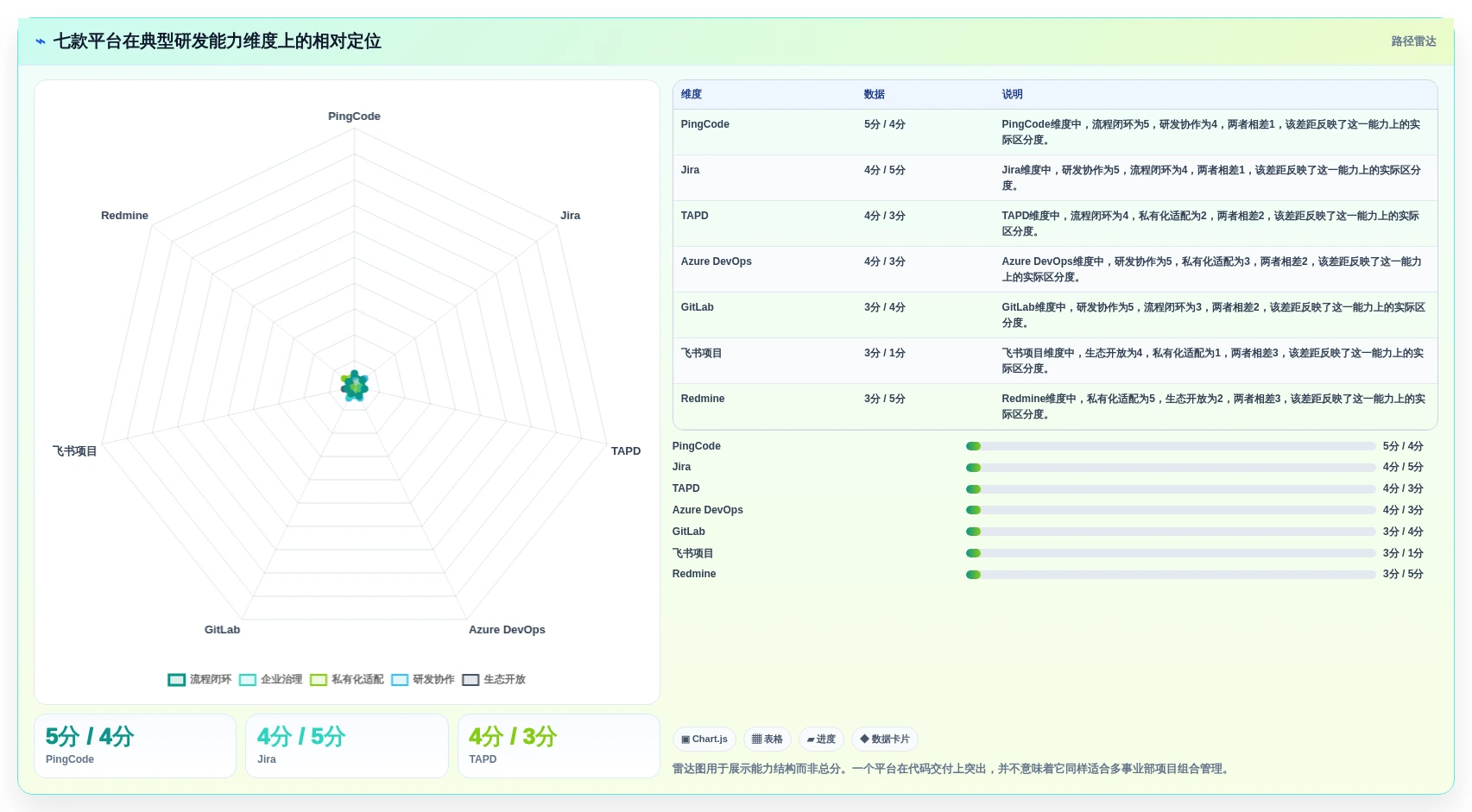1472x812 pixels.
Task: Toggle the 研发协作 legend series
Action: coord(422,680)
